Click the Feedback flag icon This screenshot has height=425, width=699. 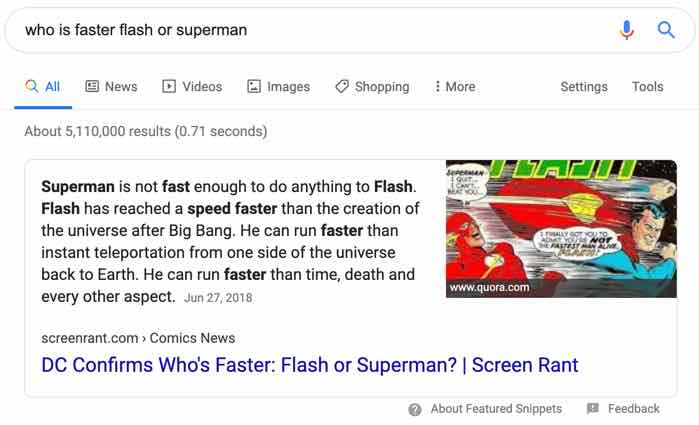tap(593, 409)
